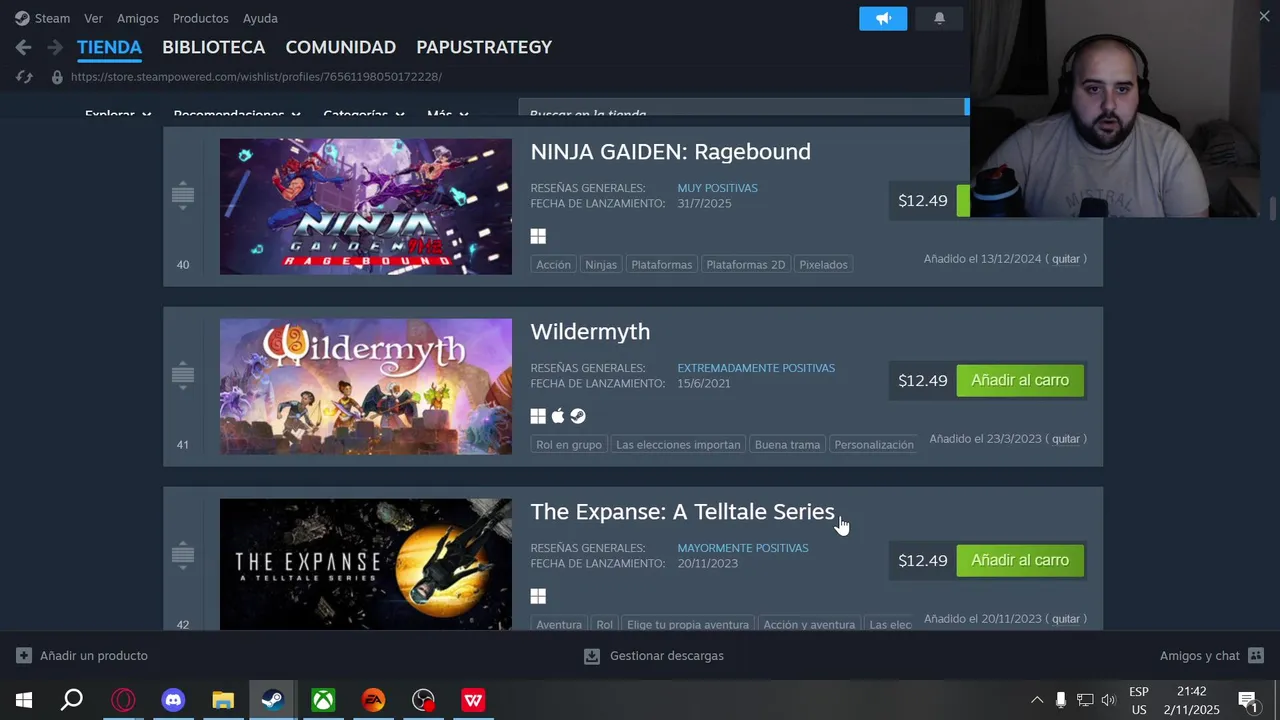The image size is (1280, 720).
Task: Select the Acción tag on NINJA GAIDEN
Action: pyautogui.click(x=553, y=264)
